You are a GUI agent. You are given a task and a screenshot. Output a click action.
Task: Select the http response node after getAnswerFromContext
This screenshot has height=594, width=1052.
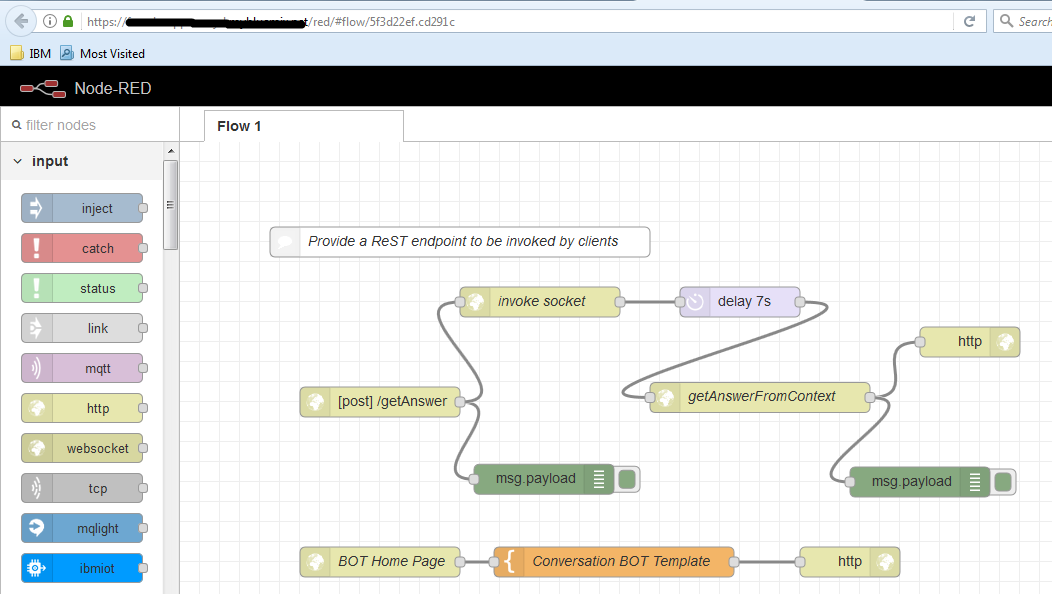click(970, 342)
